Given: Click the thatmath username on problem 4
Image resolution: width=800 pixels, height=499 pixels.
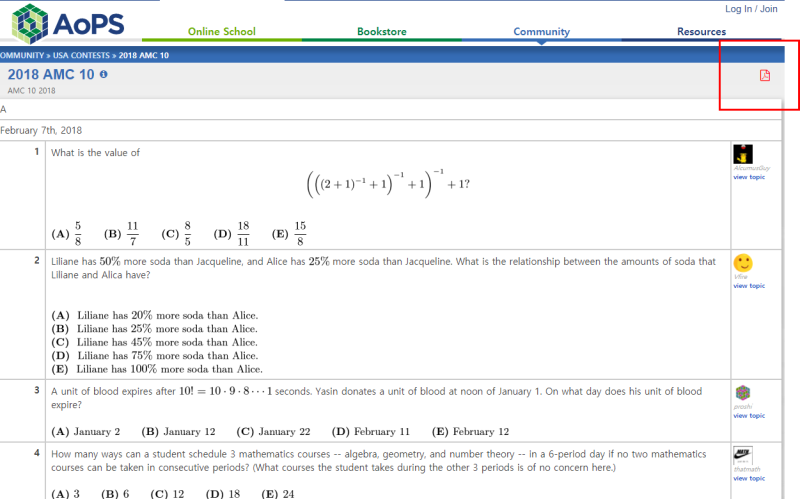Looking at the screenshot, I should click(747, 469).
